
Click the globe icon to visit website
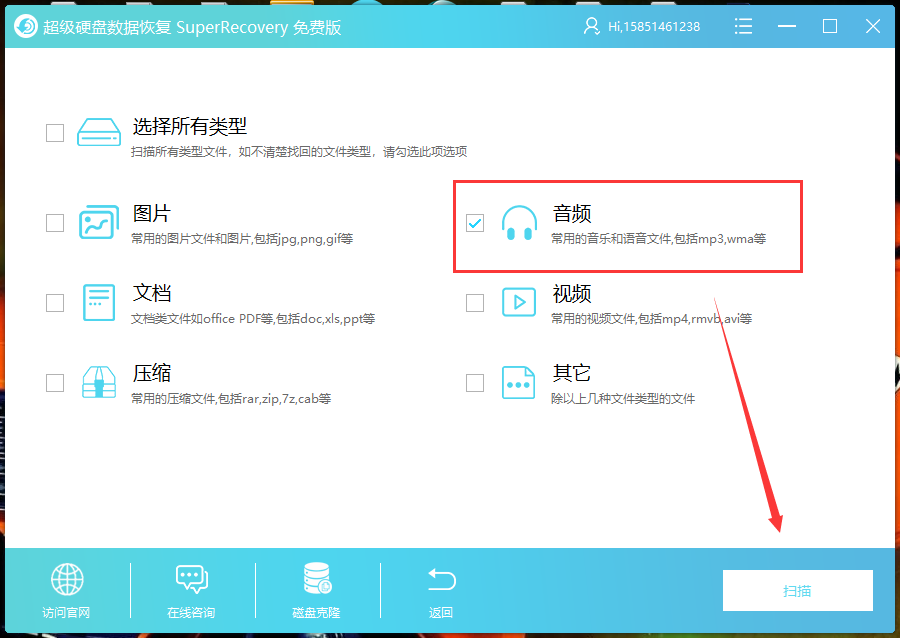[x=67, y=579]
